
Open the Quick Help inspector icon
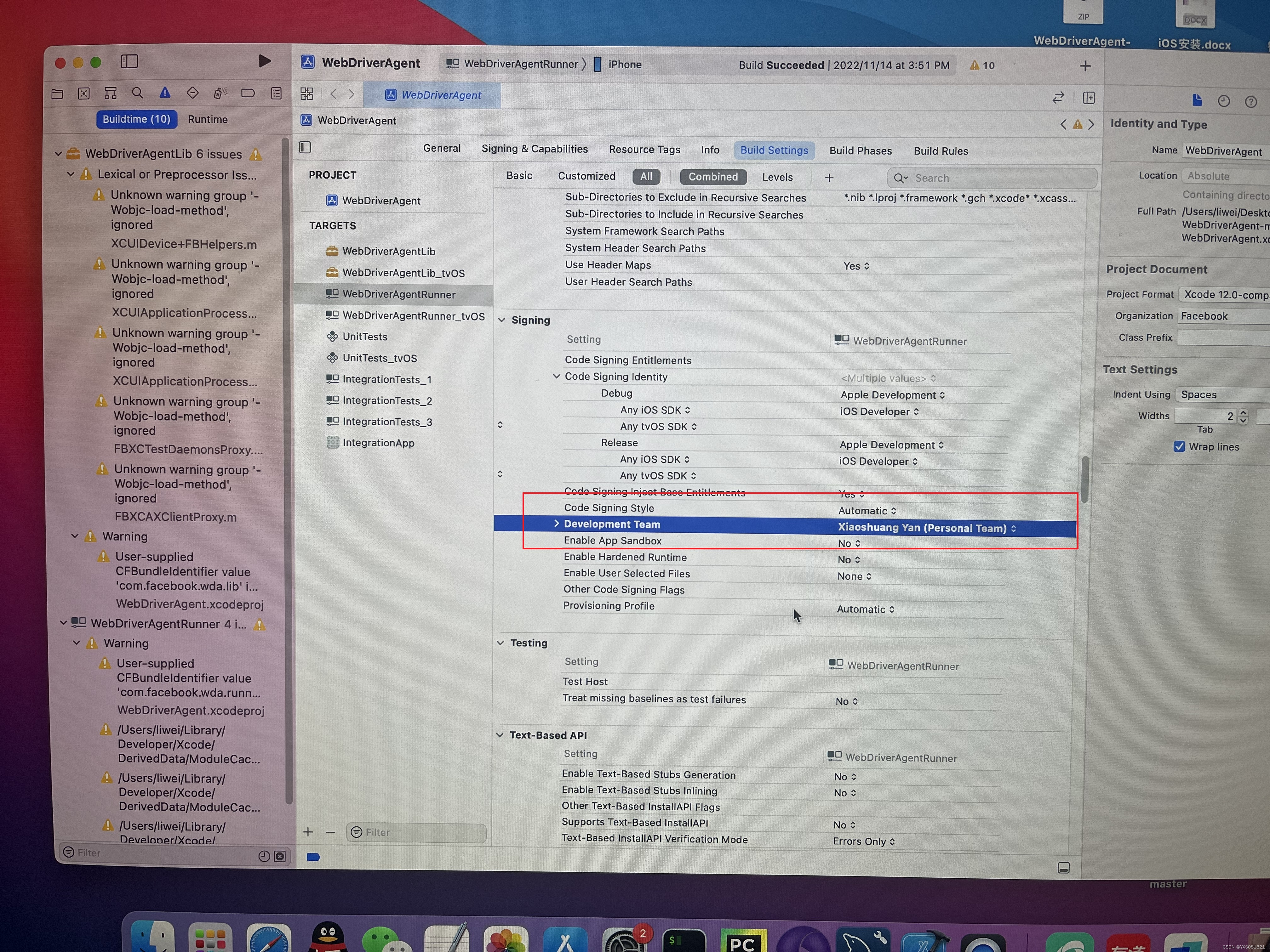[x=1250, y=102]
